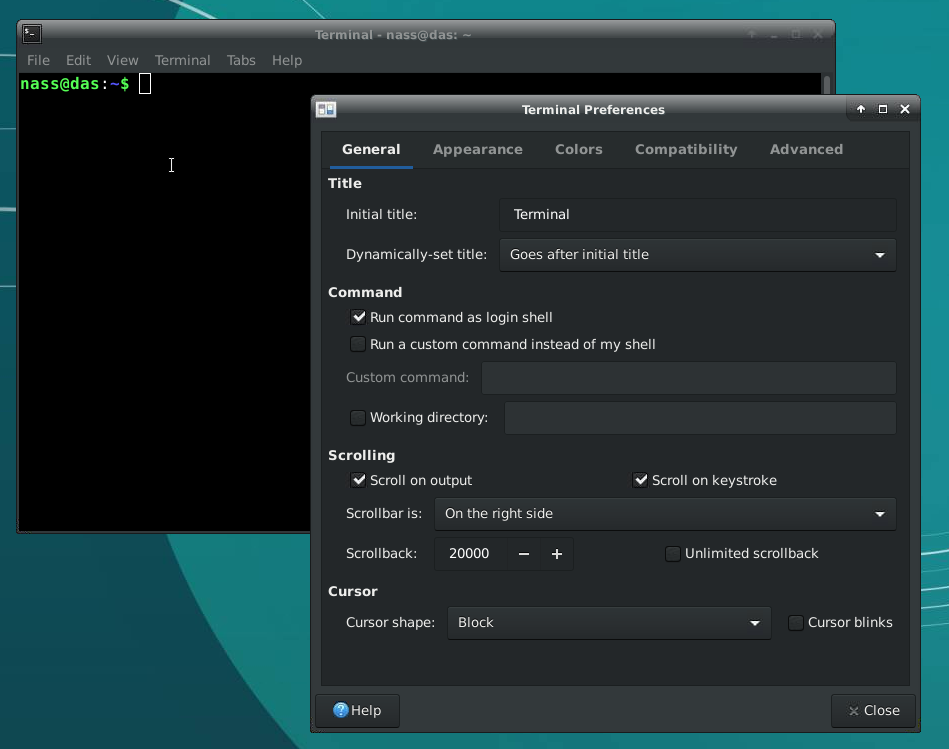Open the Terminal menu in the menu bar
The image size is (949, 749).
[182, 61]
